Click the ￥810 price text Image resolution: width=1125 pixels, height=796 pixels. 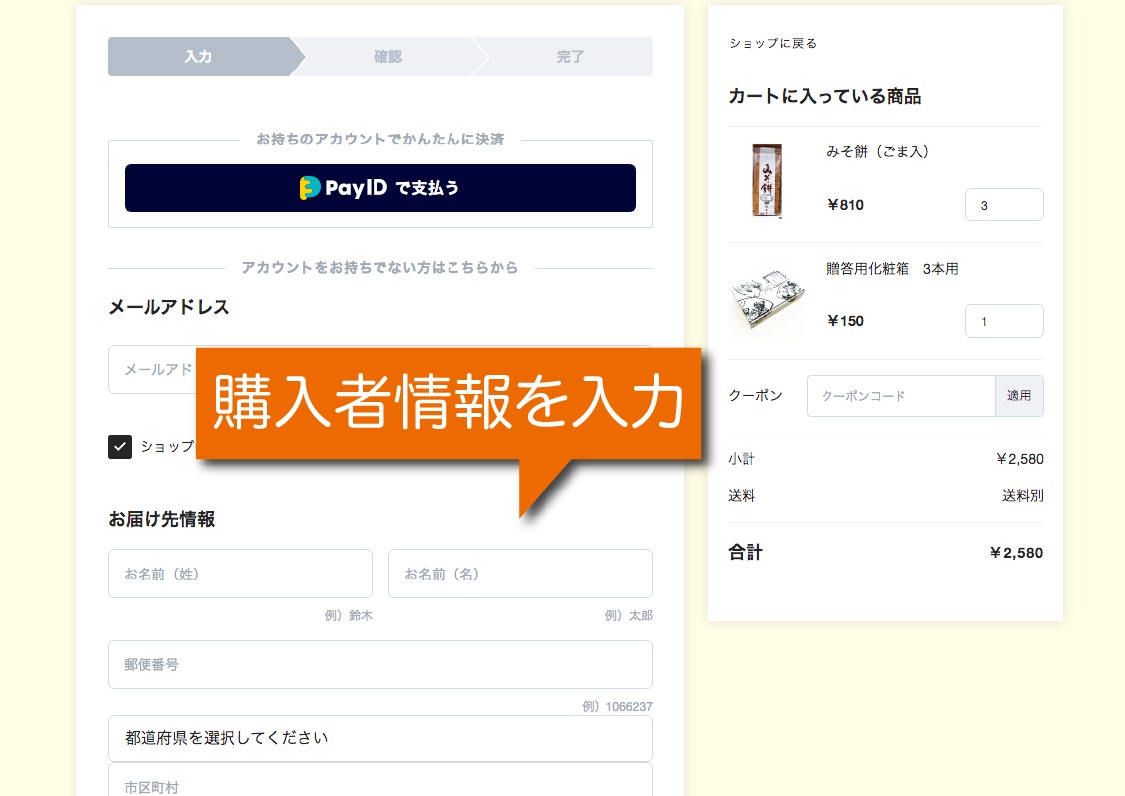point(845,205)
